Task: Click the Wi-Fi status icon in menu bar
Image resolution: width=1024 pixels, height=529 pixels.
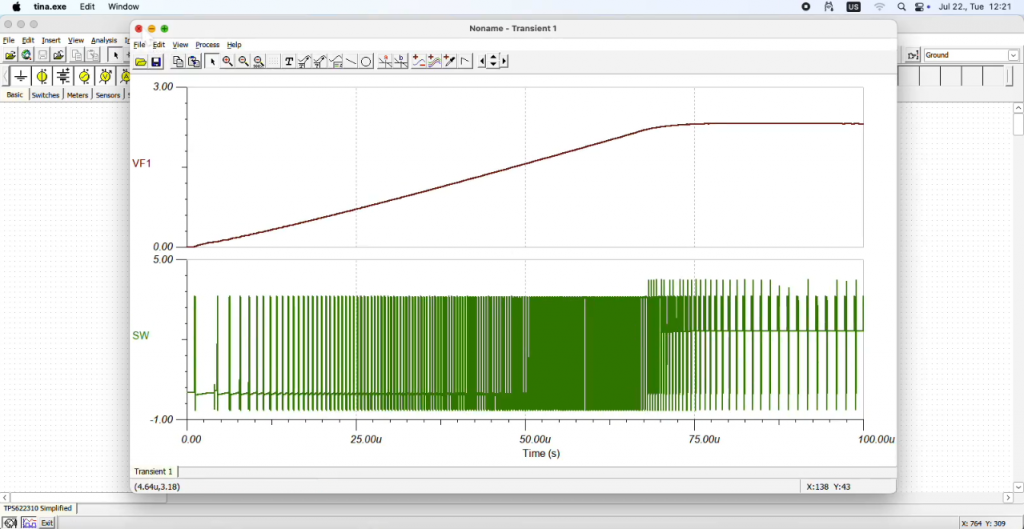Action: pos(880,7)
